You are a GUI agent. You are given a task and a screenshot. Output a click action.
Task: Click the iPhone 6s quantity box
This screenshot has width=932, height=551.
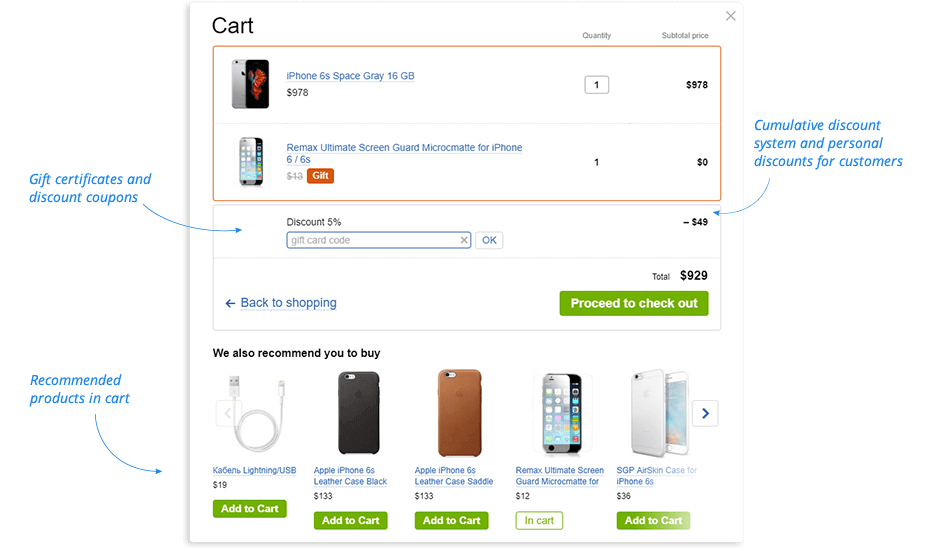pos(596,85)
